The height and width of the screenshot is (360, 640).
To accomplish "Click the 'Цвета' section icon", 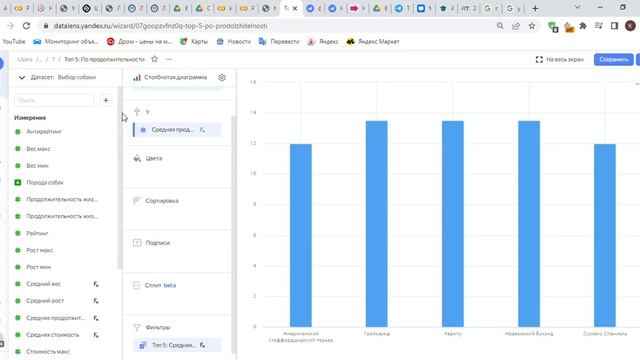I will tap(137, 158).
